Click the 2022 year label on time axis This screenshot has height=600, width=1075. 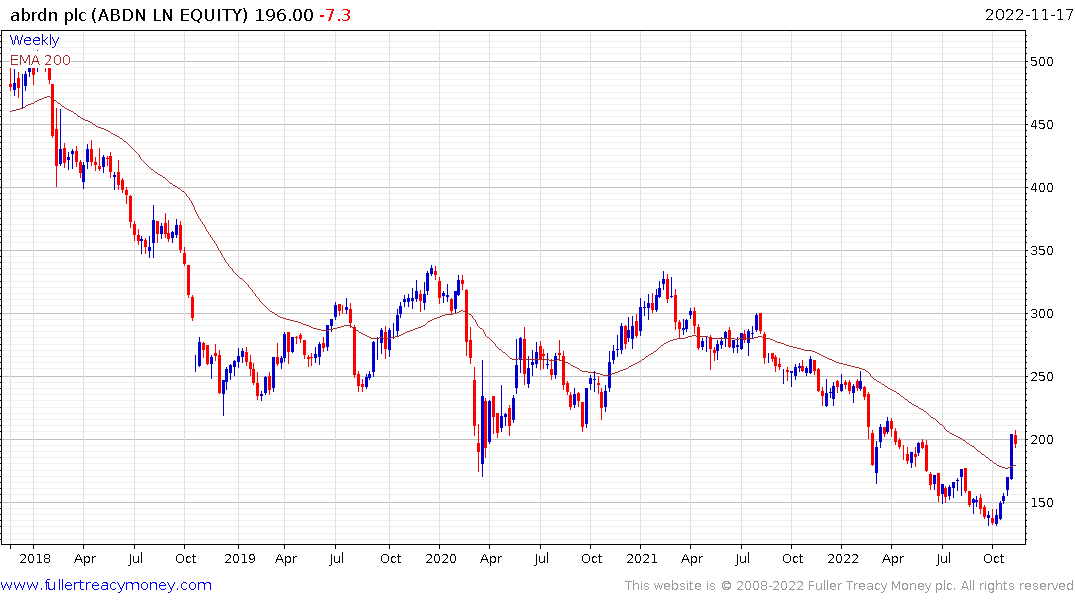pos(843,558)
